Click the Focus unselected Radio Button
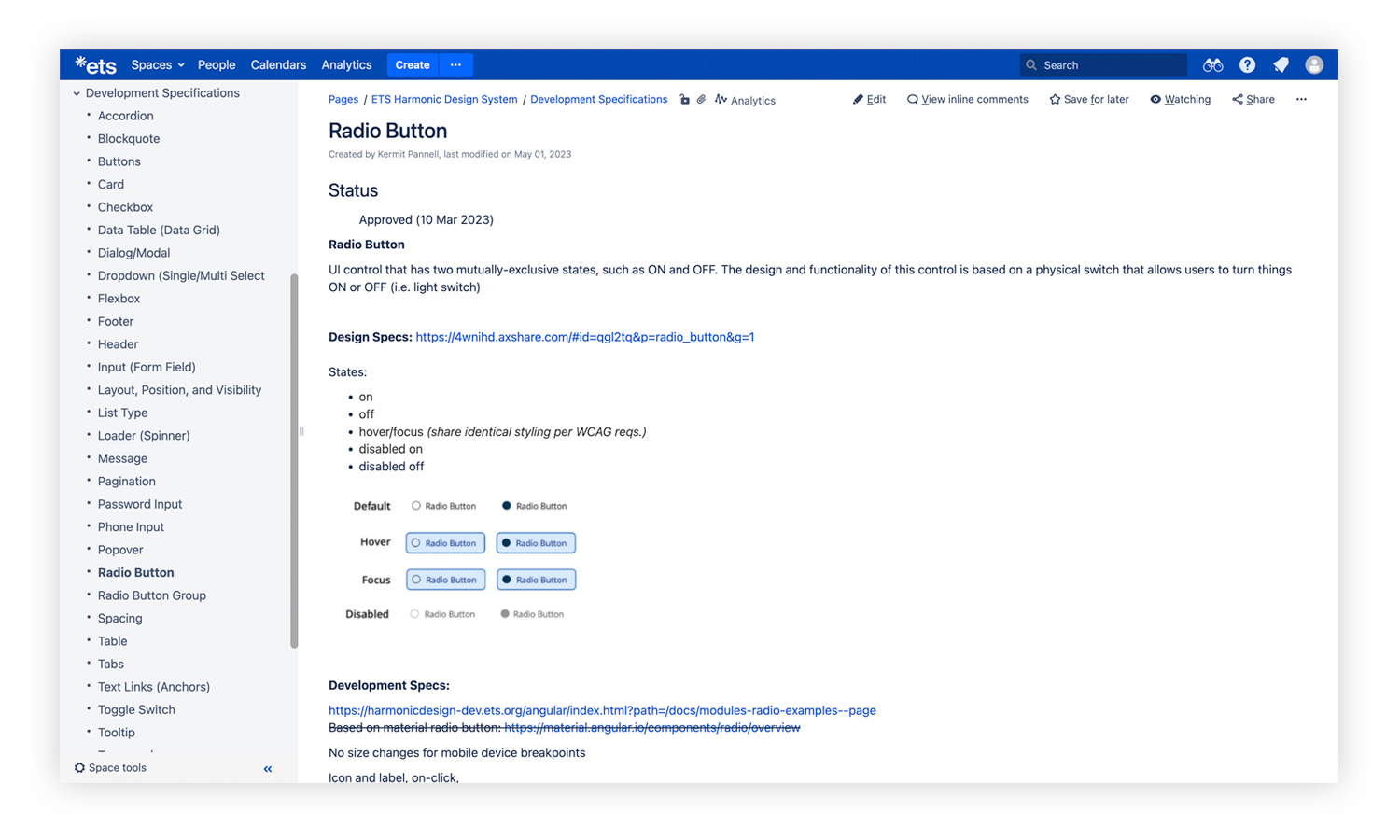The width and height of the screenshot is (1400, 840). tap(445, 580)
